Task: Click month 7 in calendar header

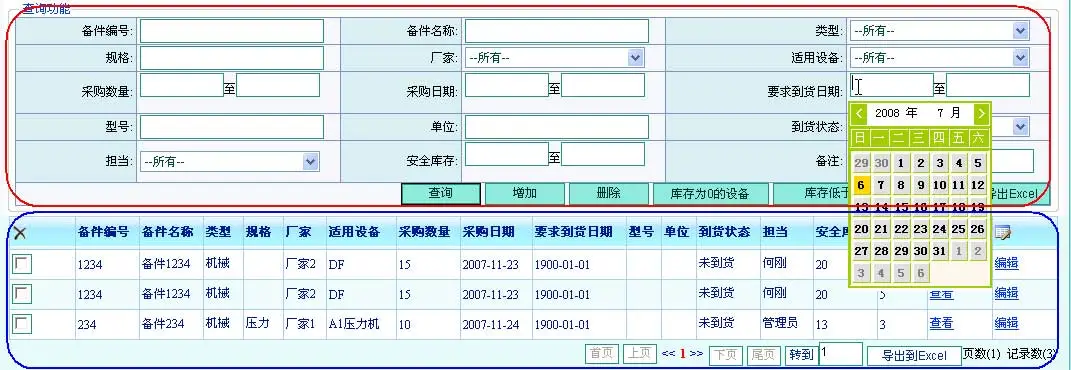Action: [941, 113]
